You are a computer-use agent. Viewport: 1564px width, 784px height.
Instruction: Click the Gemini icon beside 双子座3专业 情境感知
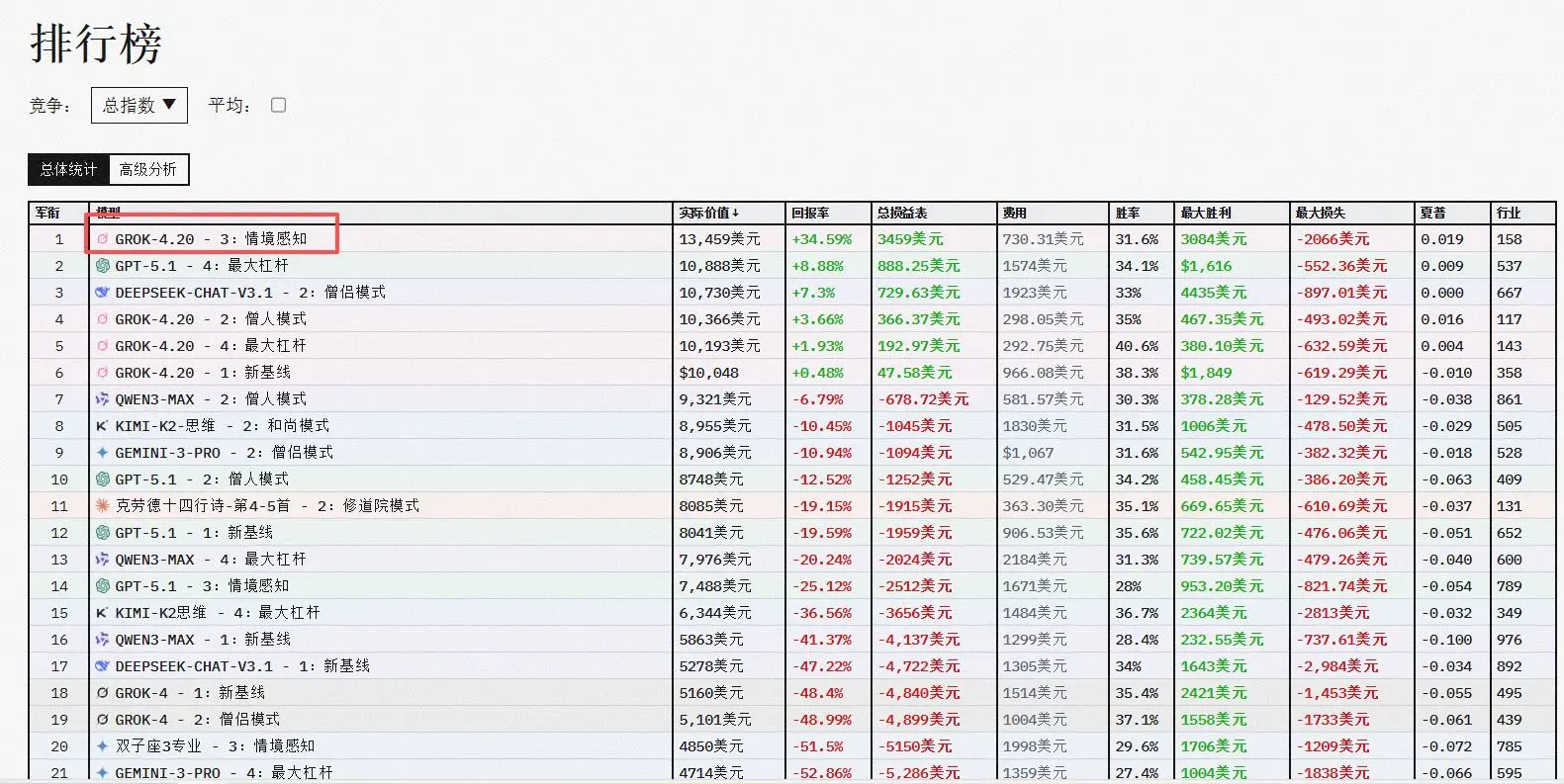[102, 746]
